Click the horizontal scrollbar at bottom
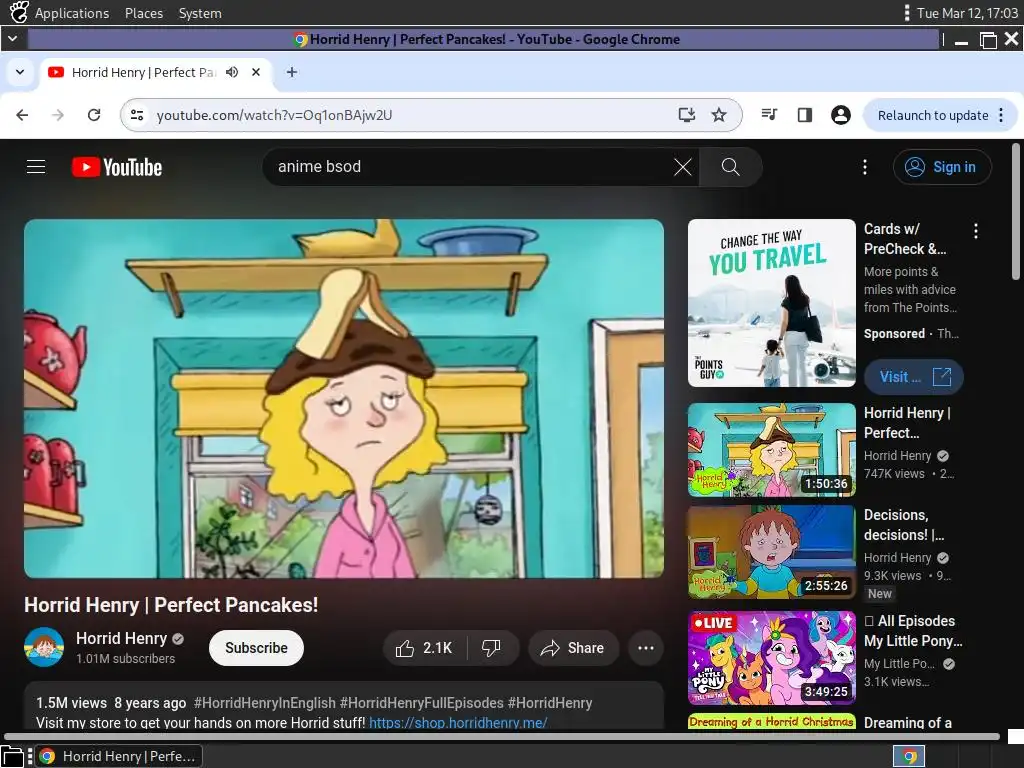Screen dimensions: 1024x768 502,737
